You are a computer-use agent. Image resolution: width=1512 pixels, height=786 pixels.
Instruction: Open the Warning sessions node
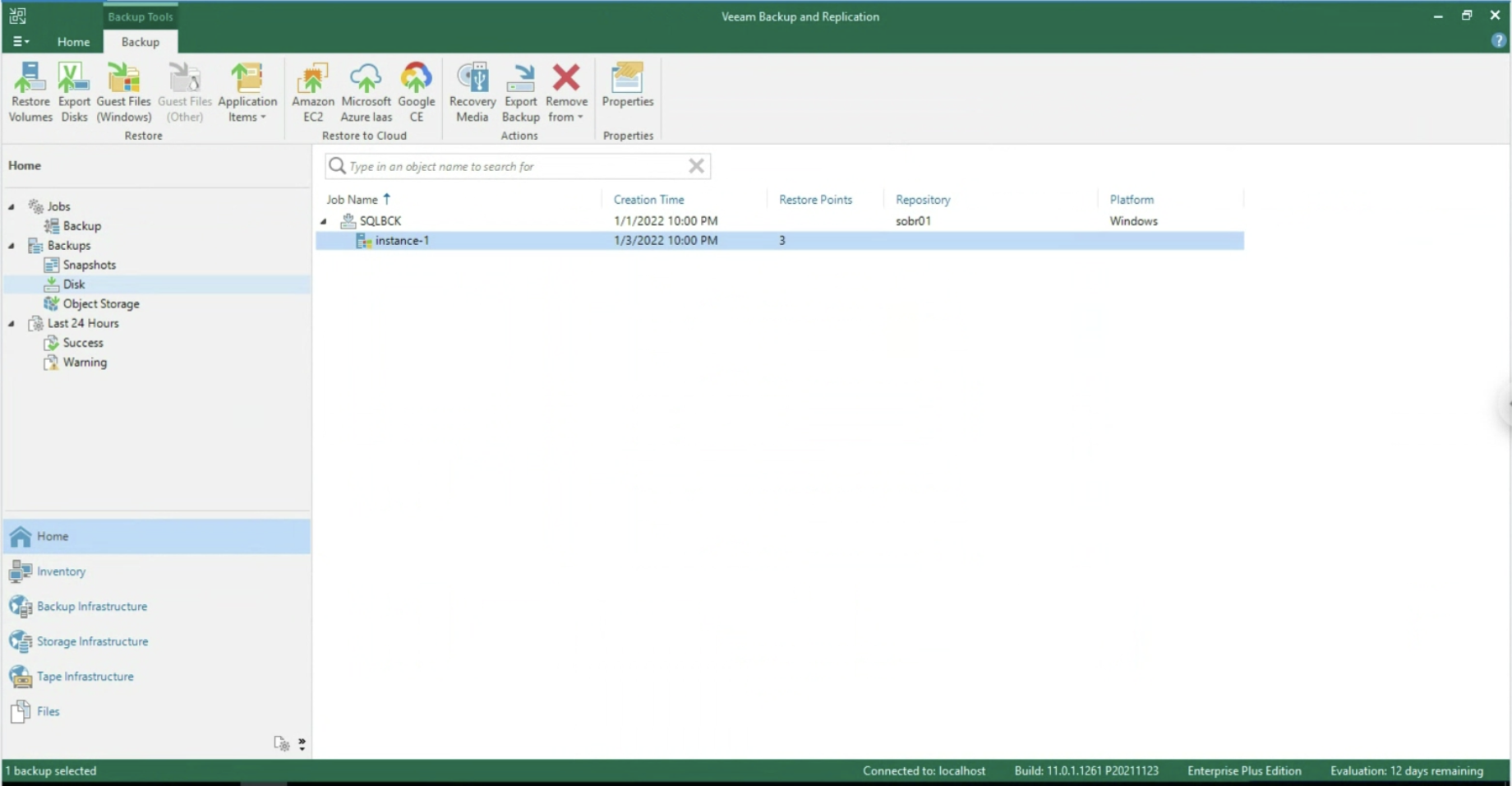pos(85,363)
